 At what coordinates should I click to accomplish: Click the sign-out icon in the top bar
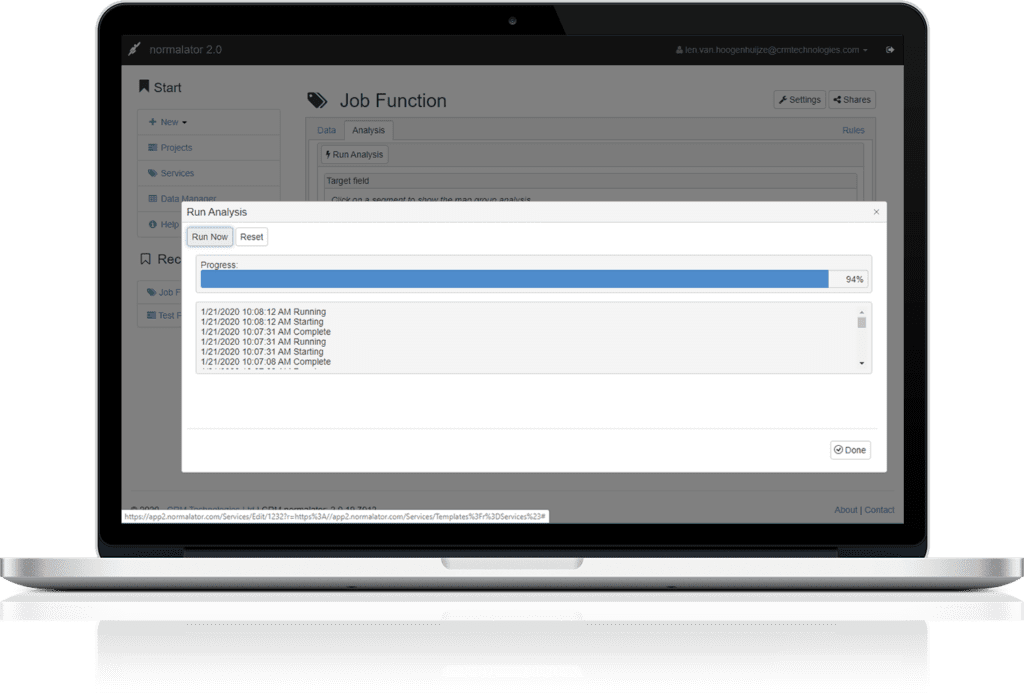point(890,50)
